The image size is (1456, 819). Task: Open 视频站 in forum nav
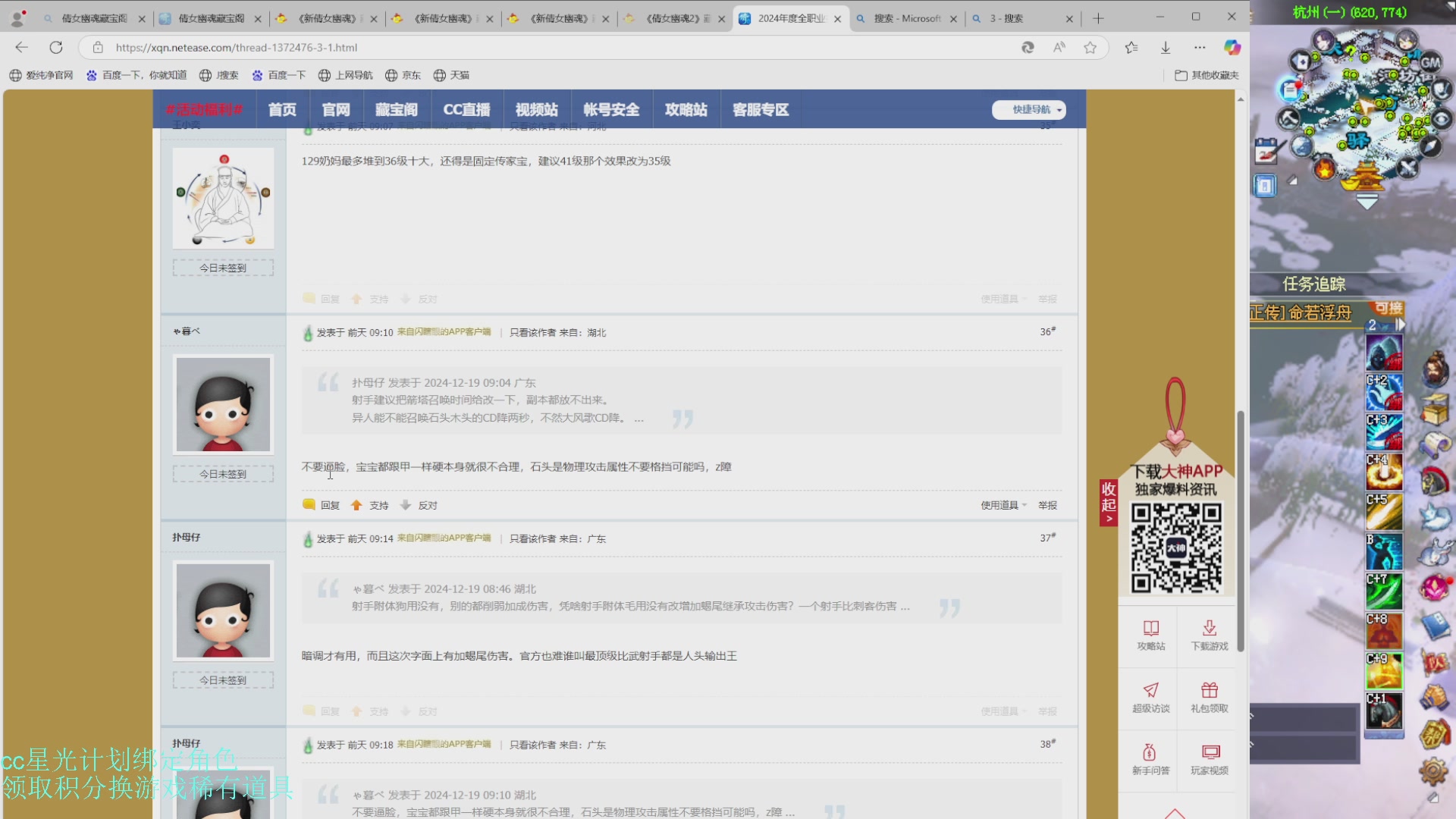coord(536,110)
